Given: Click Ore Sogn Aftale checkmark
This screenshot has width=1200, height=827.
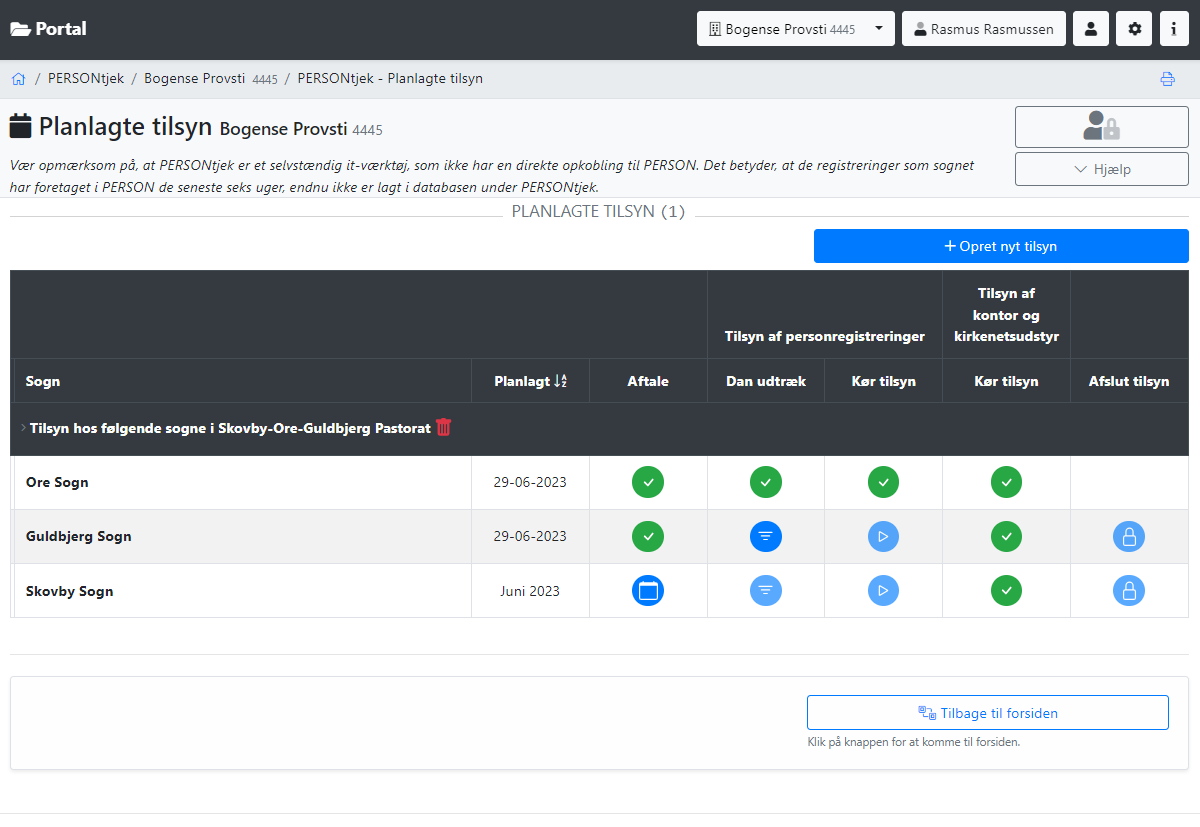Looking at the screenshot, I should pos(648,482).
